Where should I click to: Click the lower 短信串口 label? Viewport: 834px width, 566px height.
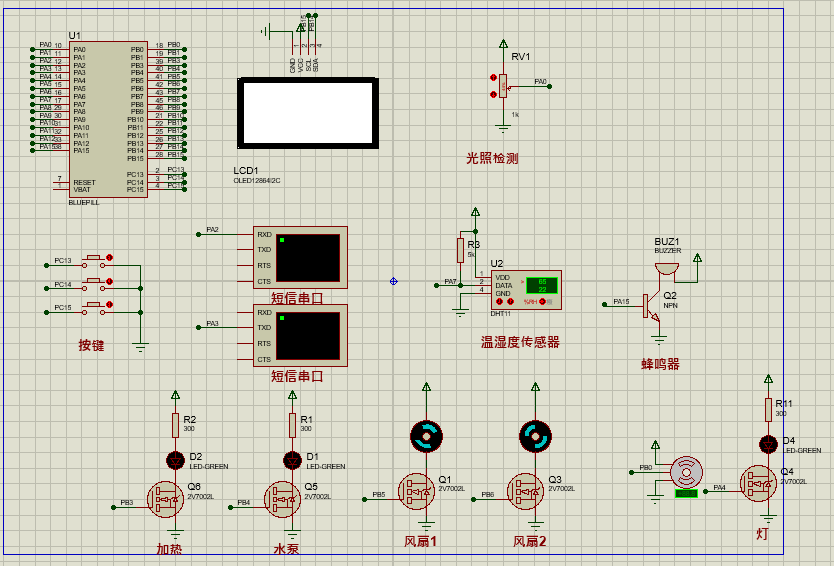pyautogui.click(x=297, y=377)
